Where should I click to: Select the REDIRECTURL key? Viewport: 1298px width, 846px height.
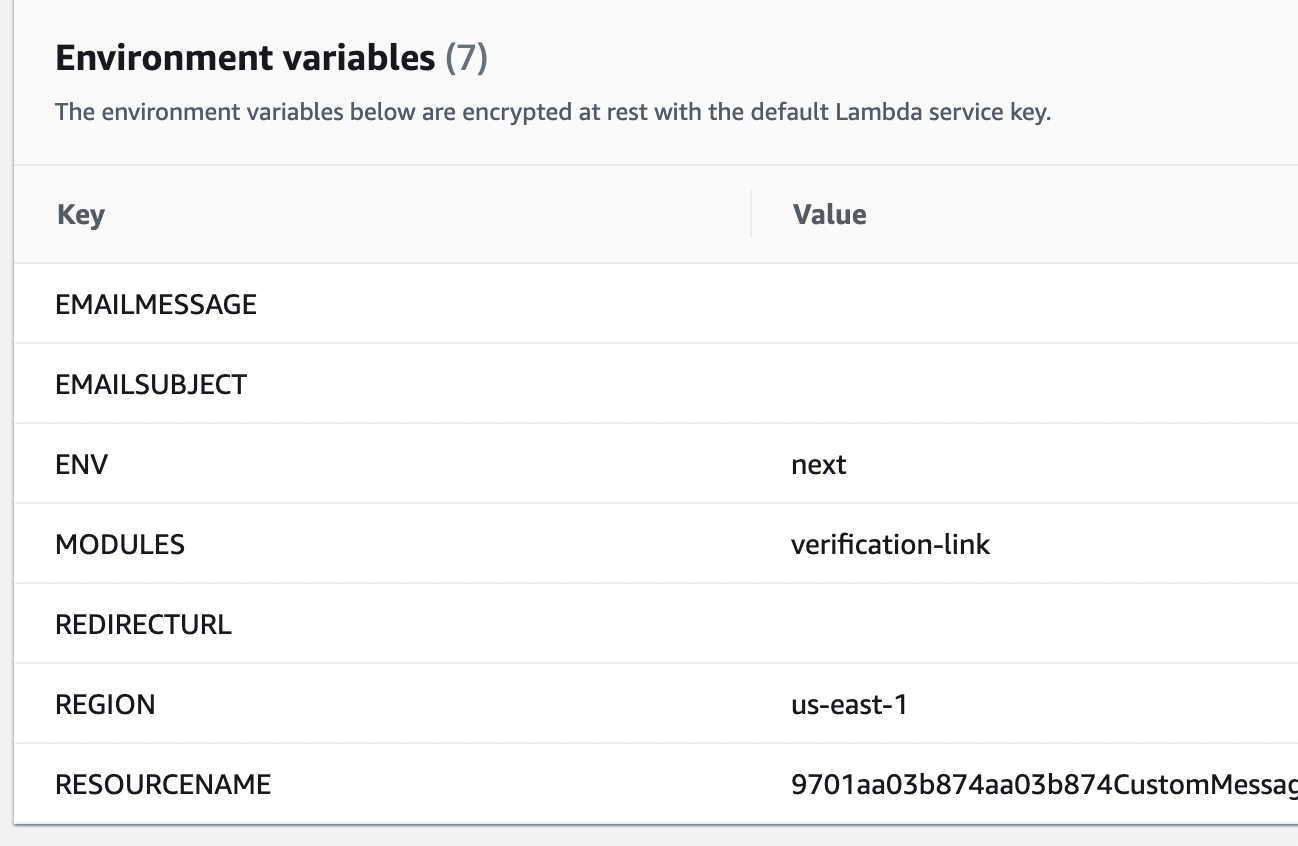click(143, 624)
